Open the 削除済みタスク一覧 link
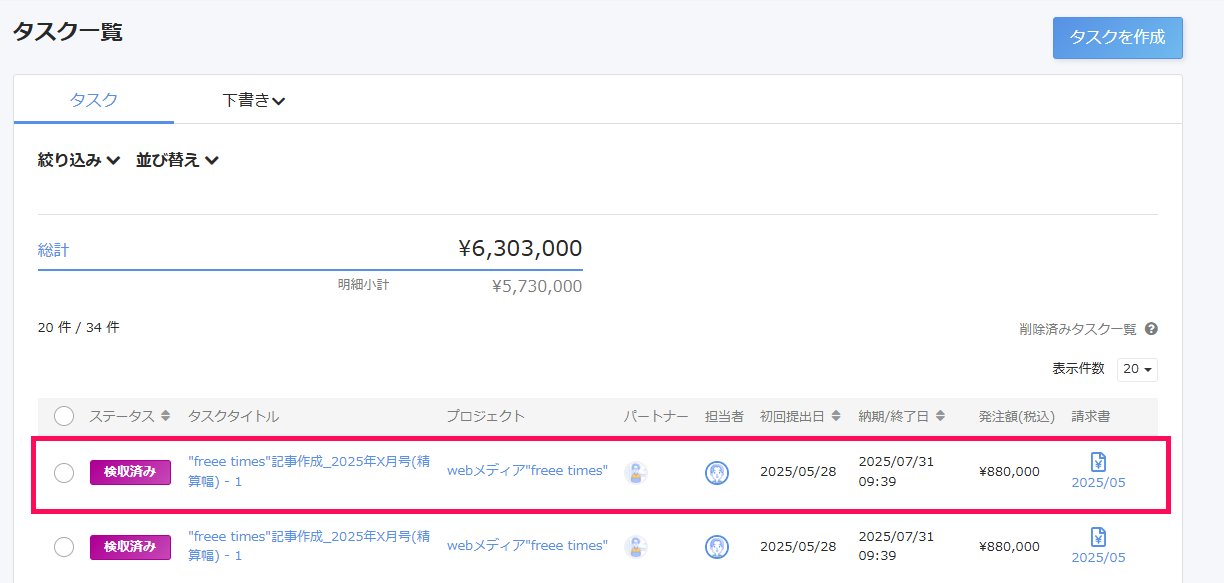The height and width of the screenshot is (583, 1224). coord(1077,329)
